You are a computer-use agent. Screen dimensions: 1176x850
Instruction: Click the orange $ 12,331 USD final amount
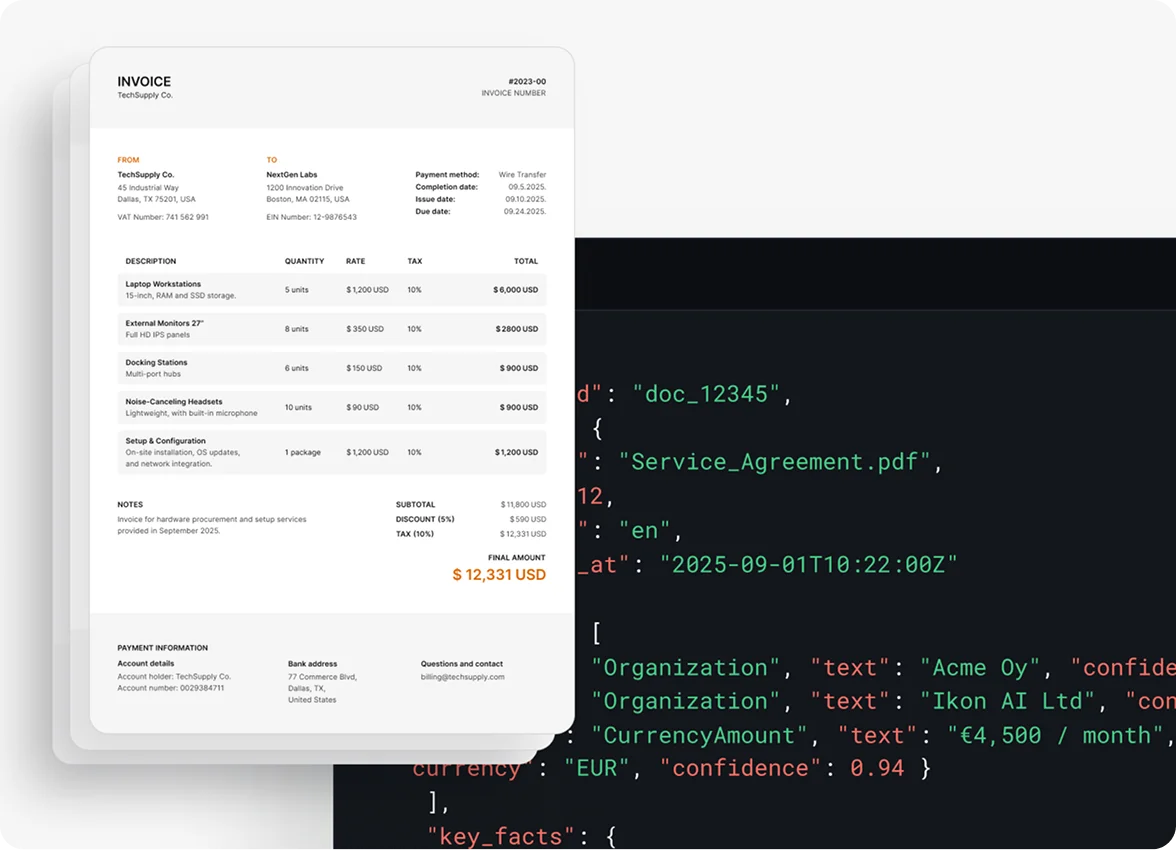pyautogui.click(x=499, y=575)
